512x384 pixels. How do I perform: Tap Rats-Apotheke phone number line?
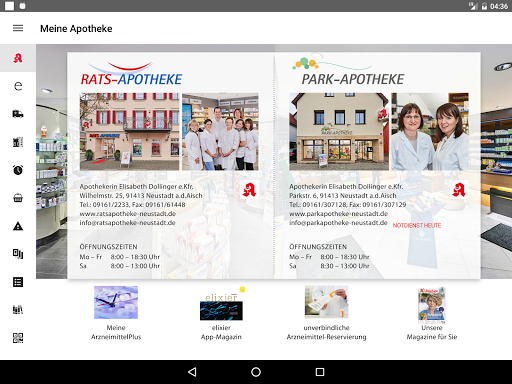[x=132, y=205]
